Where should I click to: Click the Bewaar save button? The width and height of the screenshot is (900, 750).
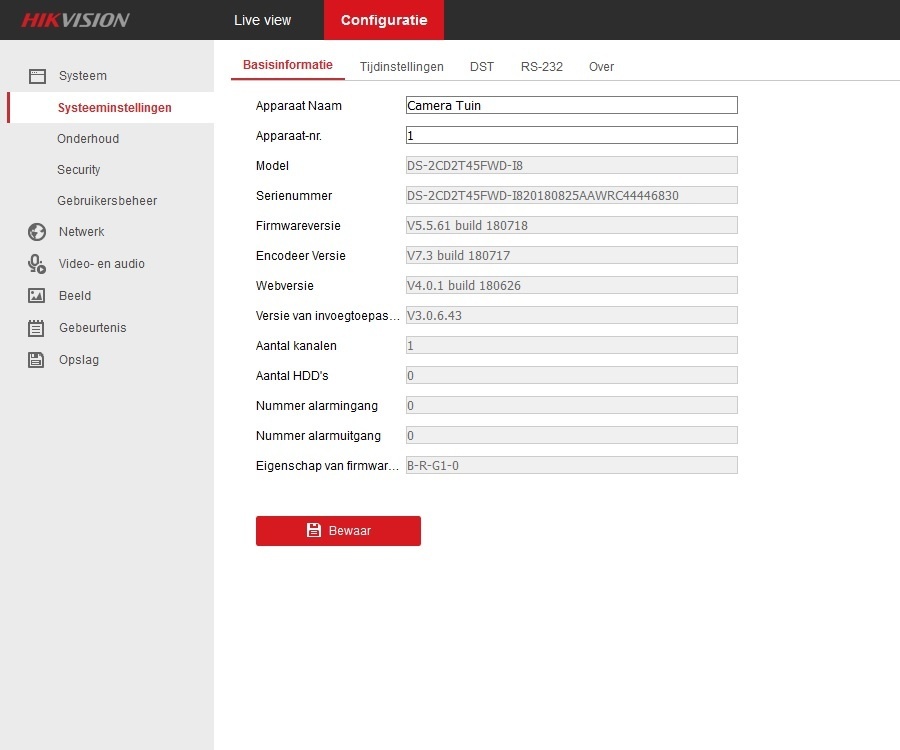click(338, 531)
